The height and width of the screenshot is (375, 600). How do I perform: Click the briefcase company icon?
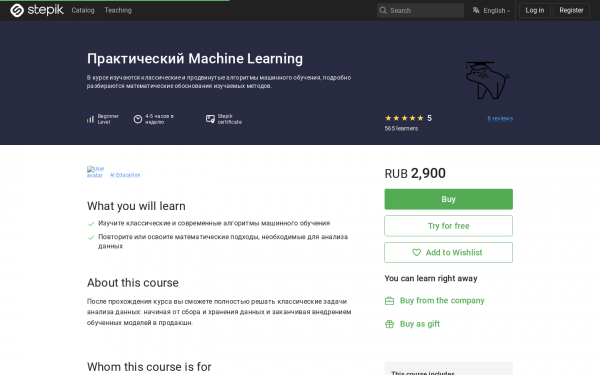click(x=389, y=301)
